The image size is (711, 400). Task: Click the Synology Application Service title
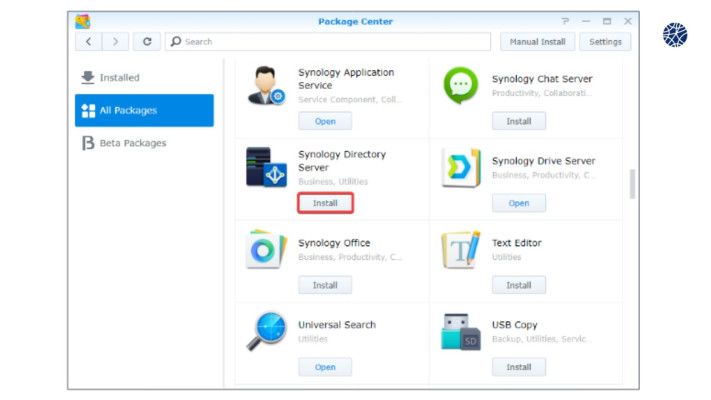coord(346,79)
